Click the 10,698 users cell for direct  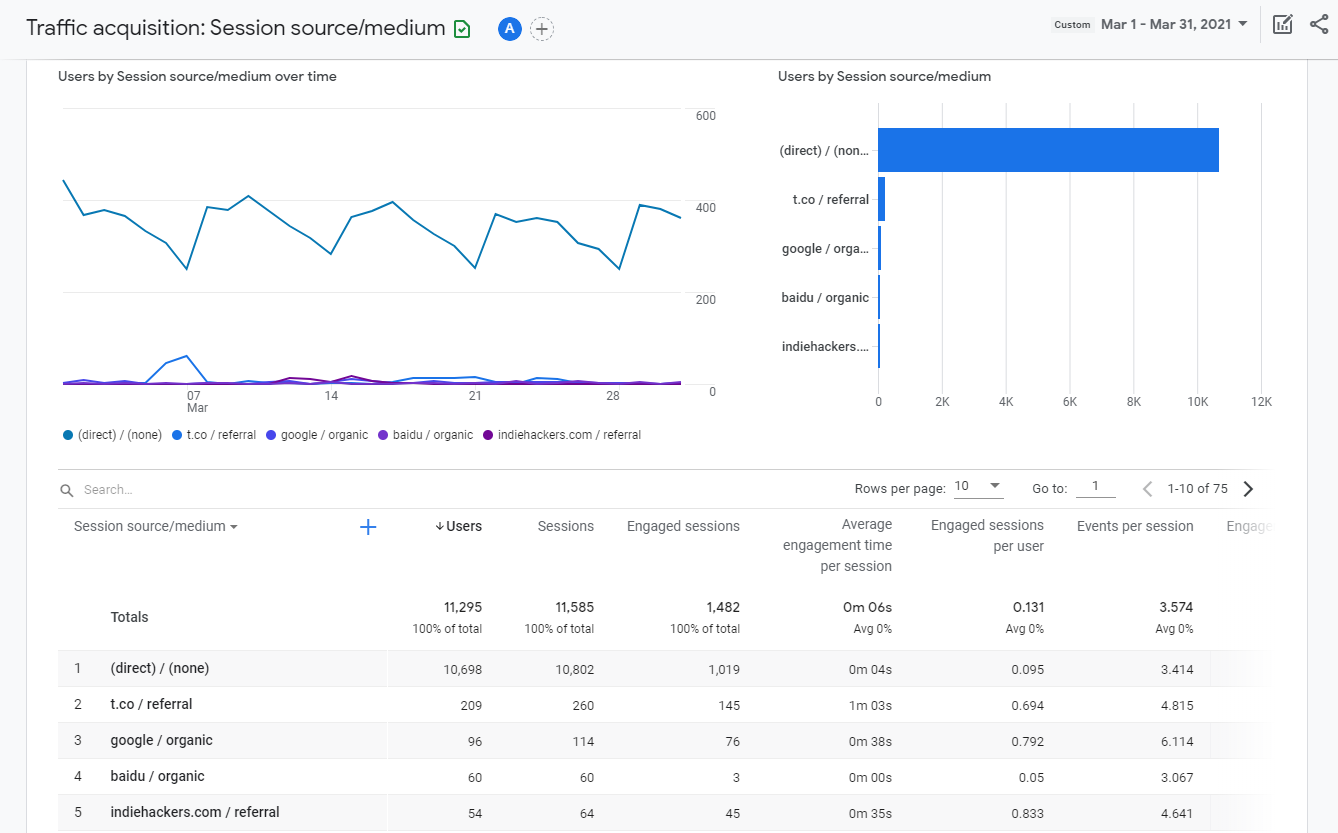coord(463,669)
